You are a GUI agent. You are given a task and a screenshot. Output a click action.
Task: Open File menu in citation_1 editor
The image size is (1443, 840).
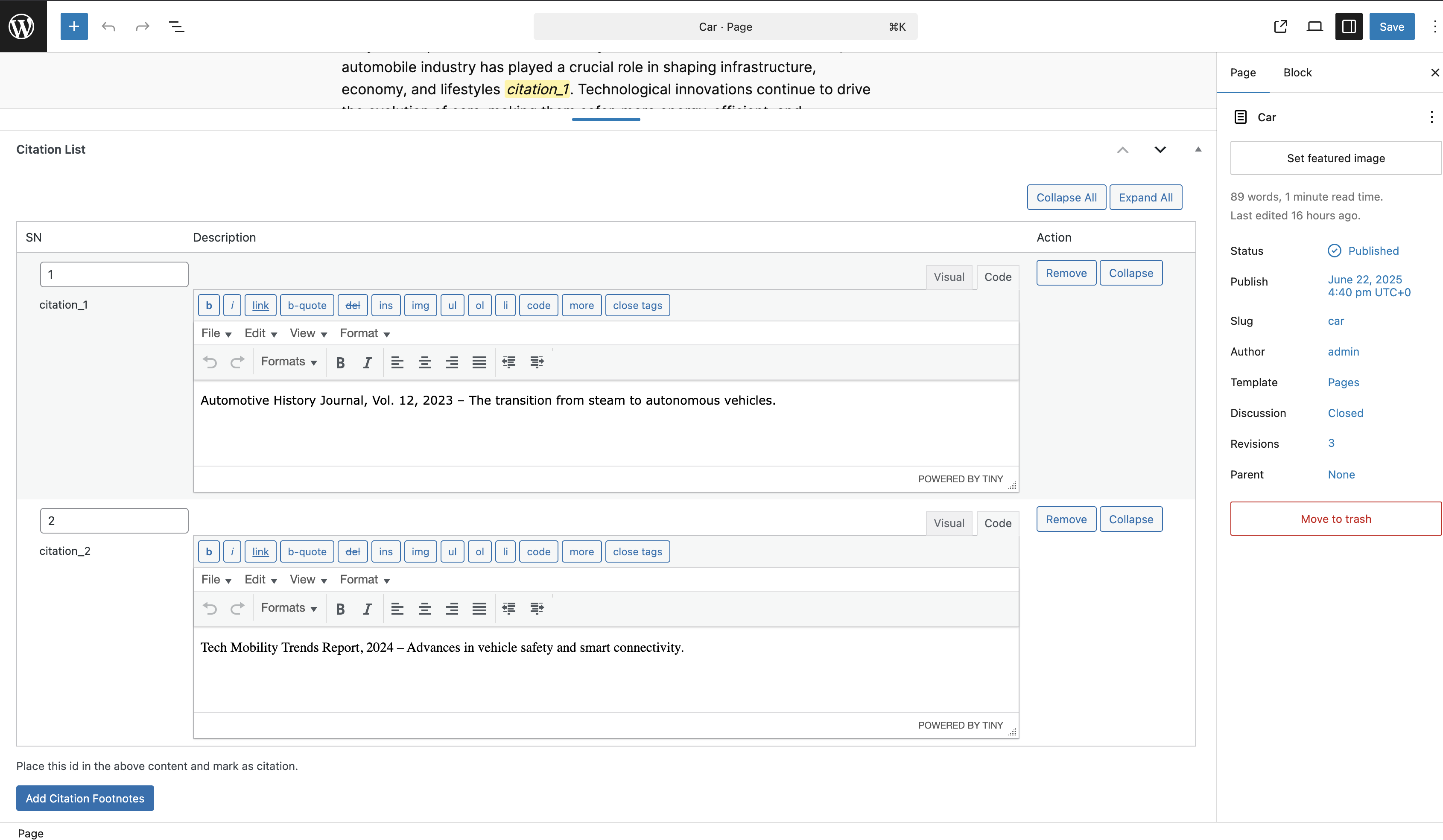216,333
